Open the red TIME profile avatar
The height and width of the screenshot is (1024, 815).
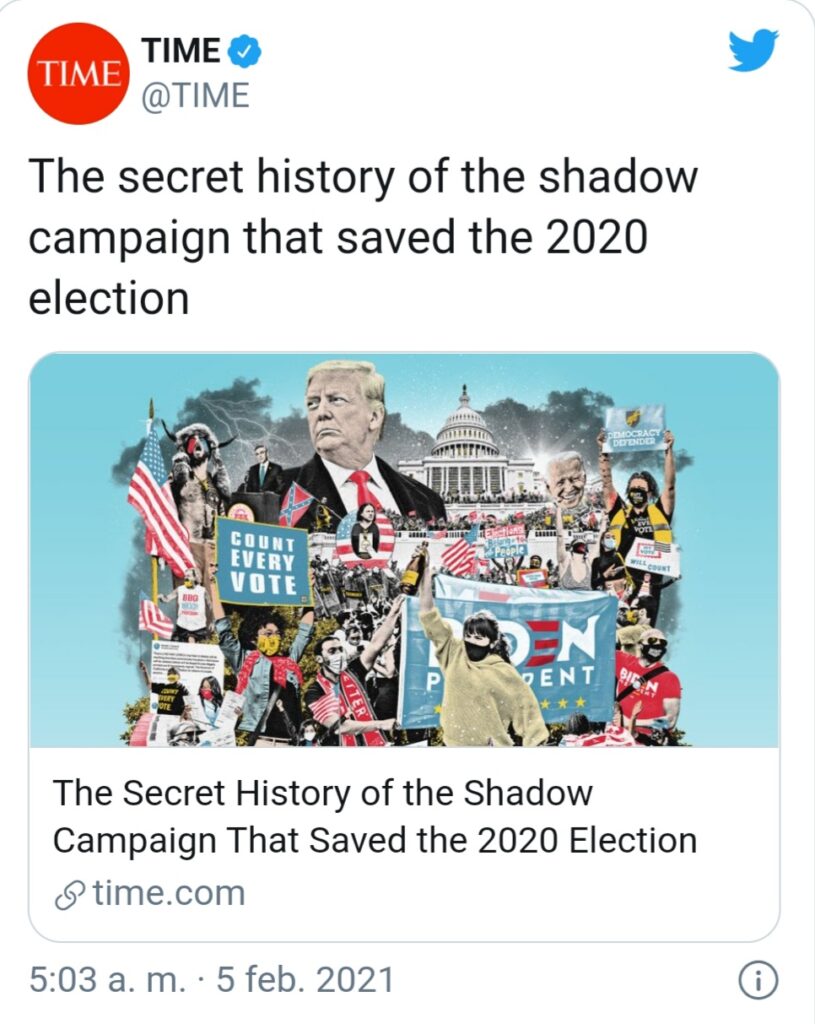point(78,73)
